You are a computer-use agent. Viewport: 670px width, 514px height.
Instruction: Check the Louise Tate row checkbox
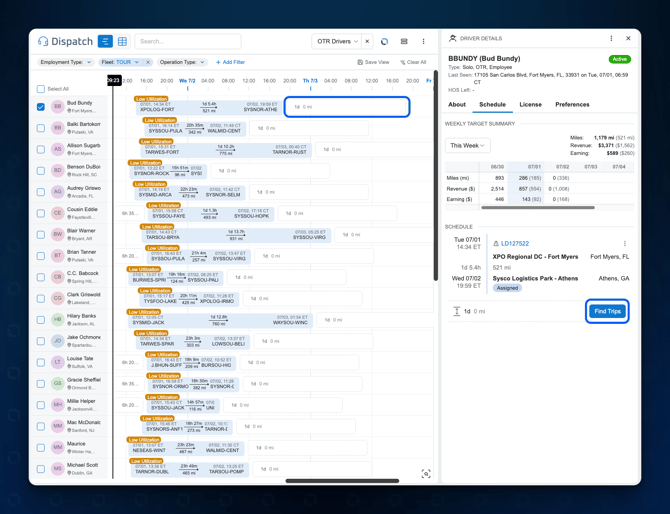point(41,362)
